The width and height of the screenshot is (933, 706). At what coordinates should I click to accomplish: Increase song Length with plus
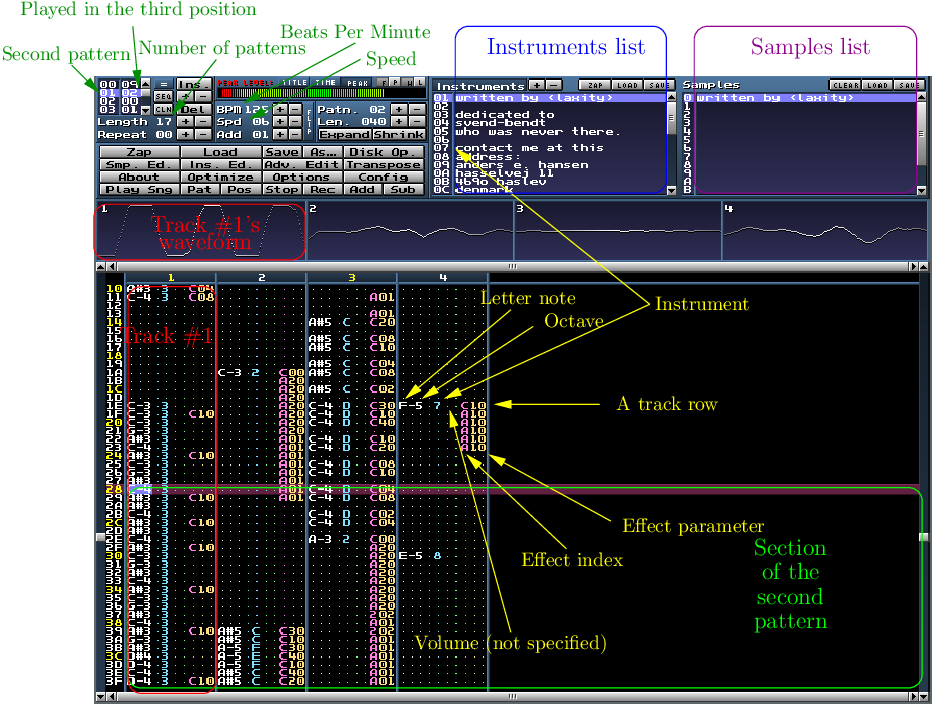tap(186, 121)
